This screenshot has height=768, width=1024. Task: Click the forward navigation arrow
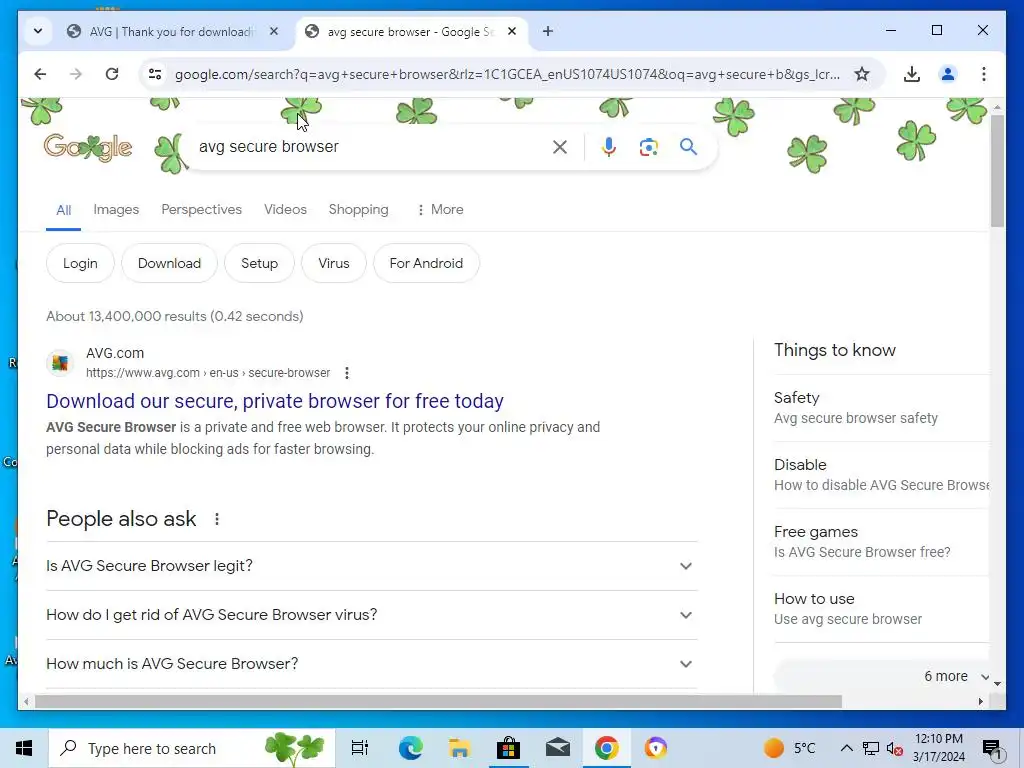tap(76, 74)
